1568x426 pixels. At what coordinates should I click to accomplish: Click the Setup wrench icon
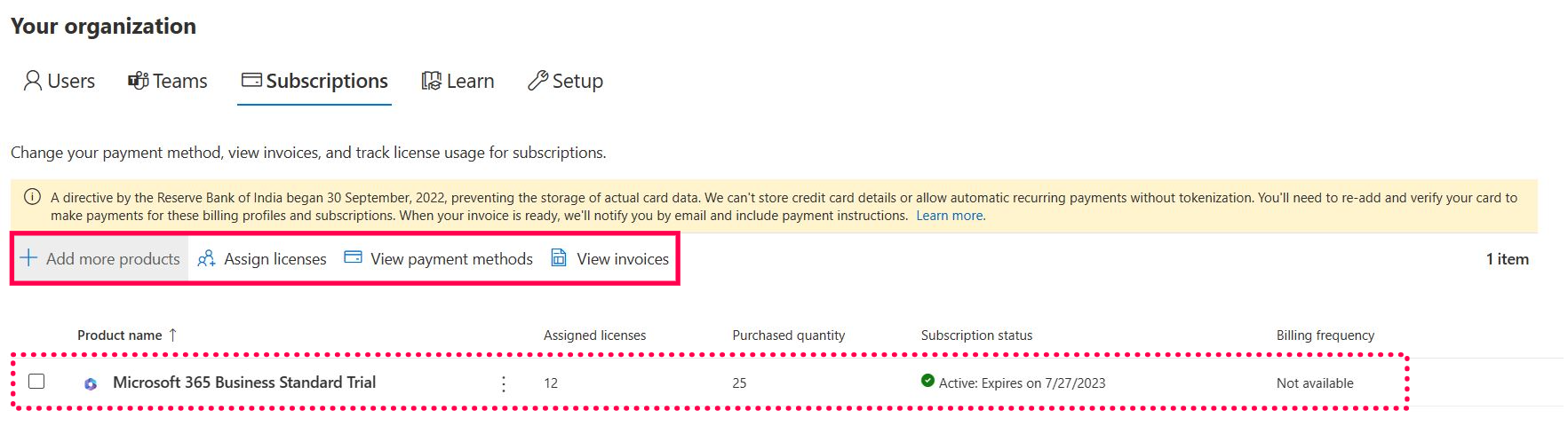pyautogui.click(x=537, y=81)
